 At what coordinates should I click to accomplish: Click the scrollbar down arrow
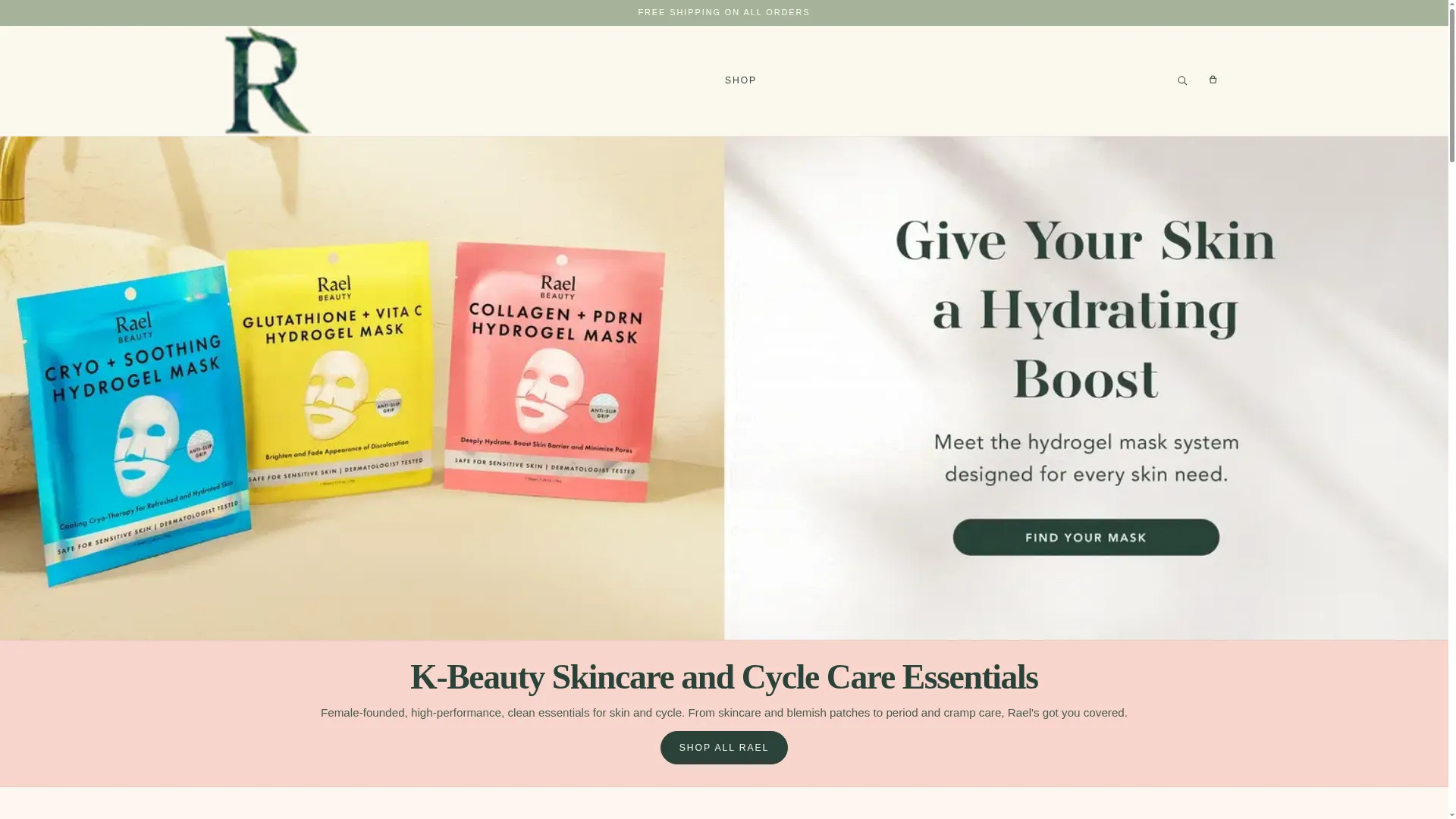(x=1451, y=814)
